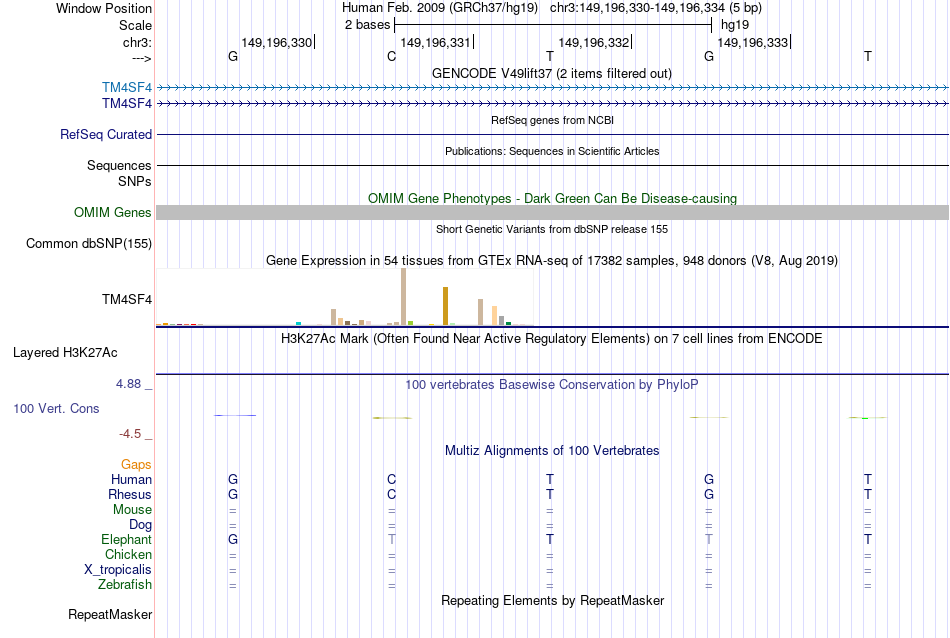Select the Scale track label
Viewport: 950px width, 638px height.
point(135,25)
